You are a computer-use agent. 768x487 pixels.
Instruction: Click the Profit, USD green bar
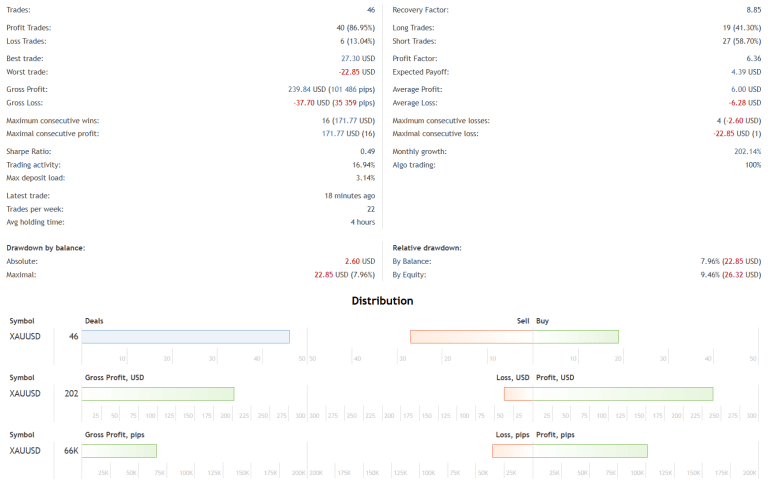622,394
